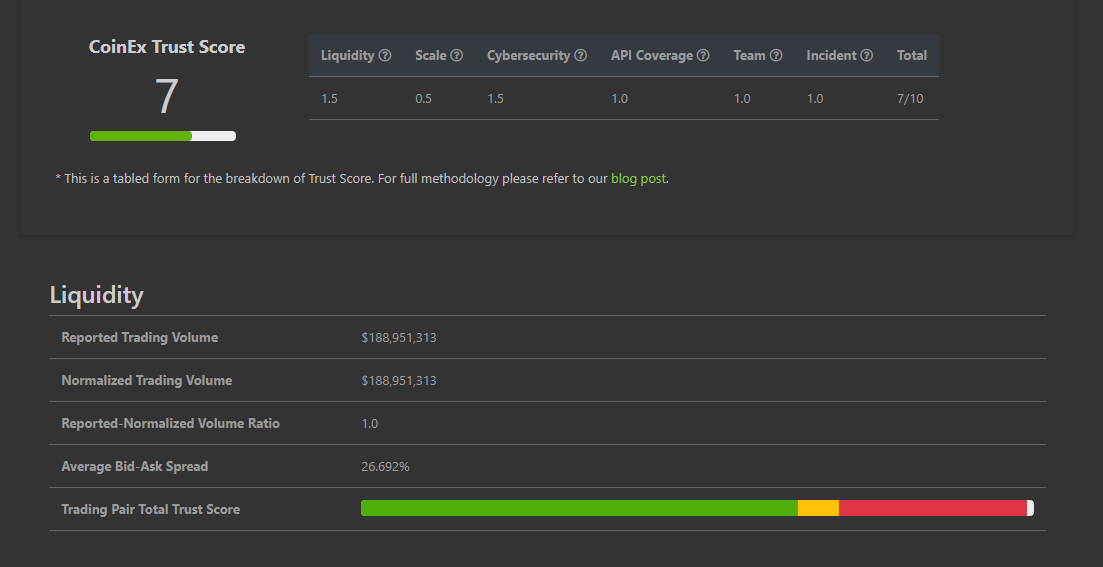Click the Incident help question-mark icon
Viewport: 1103px width, 567px height.
(x=867, y=55)
